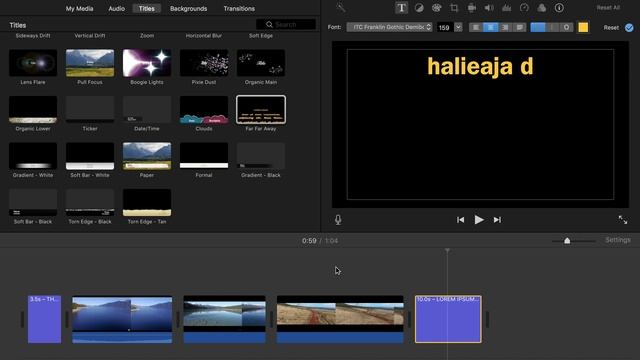640x360 pixels.
Task: Open the Speed speedometer tool
Action: 524,8
